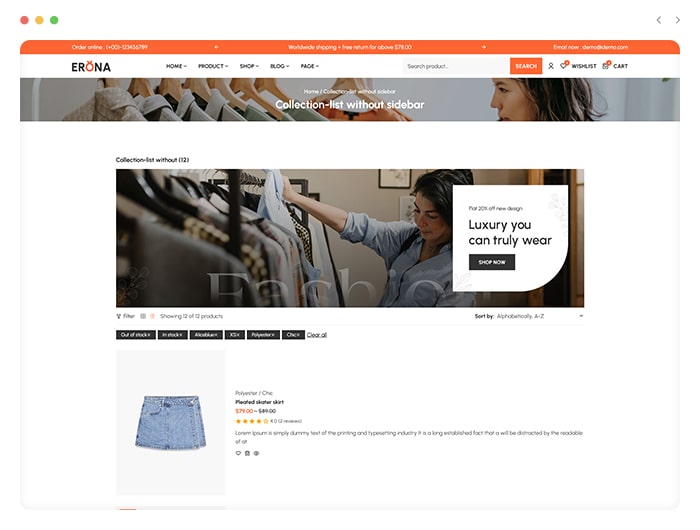Switch to grid view layout
Image resolution: width=700 pixels, height=530 pixels.
(x=143, y=316)
